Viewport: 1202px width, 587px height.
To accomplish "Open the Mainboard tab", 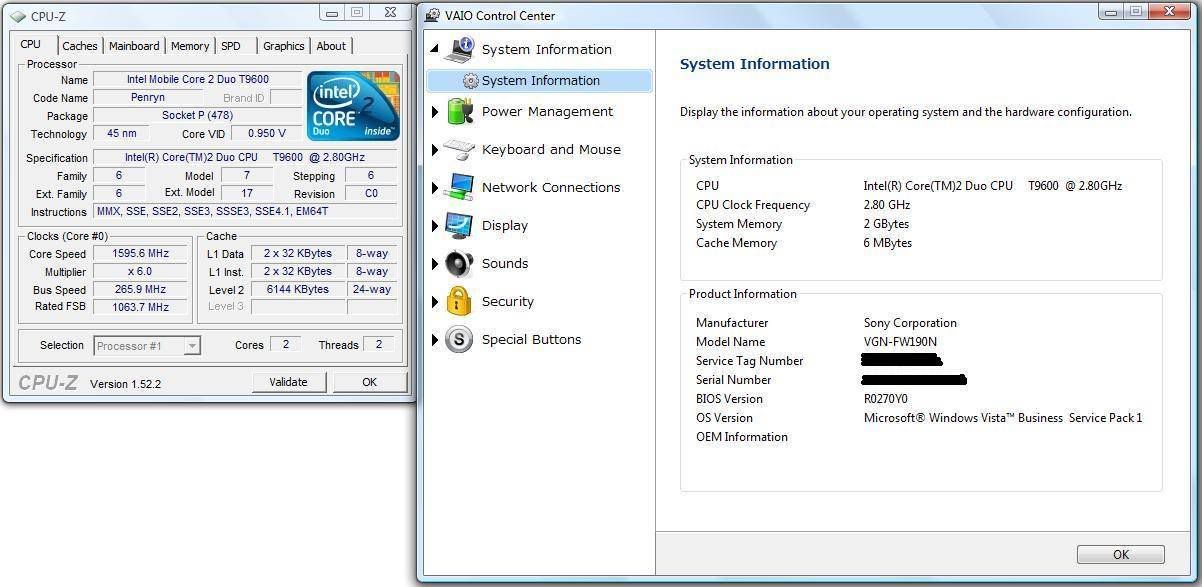I will tap(134, 46).
